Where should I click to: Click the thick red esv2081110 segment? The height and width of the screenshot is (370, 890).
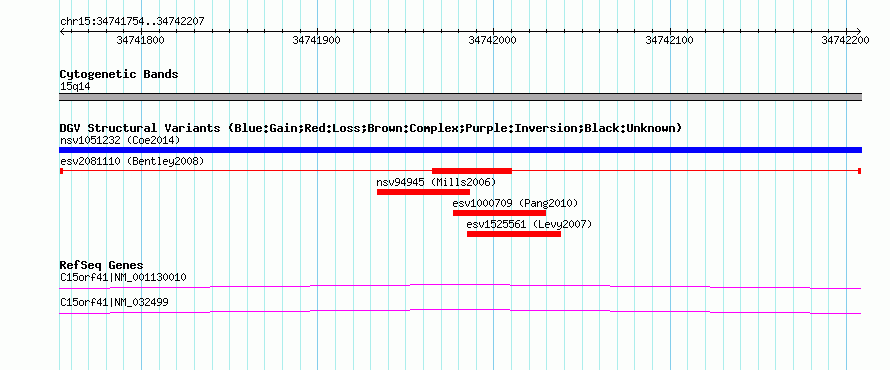[472, 171]
